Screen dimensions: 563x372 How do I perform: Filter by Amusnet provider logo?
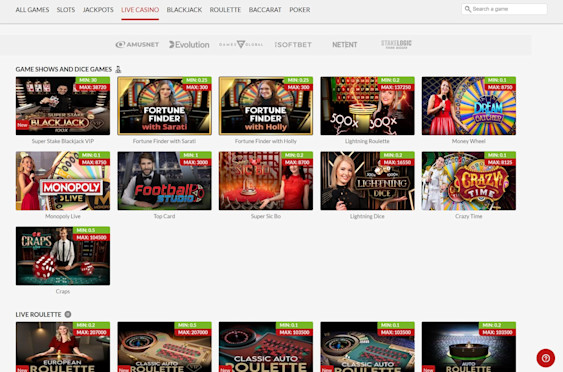(137, 45)
